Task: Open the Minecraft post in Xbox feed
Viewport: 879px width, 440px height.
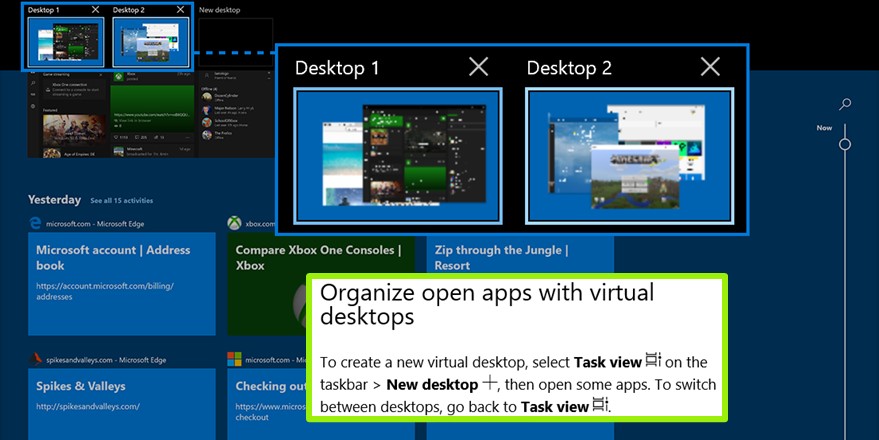Action: point(153,151)
